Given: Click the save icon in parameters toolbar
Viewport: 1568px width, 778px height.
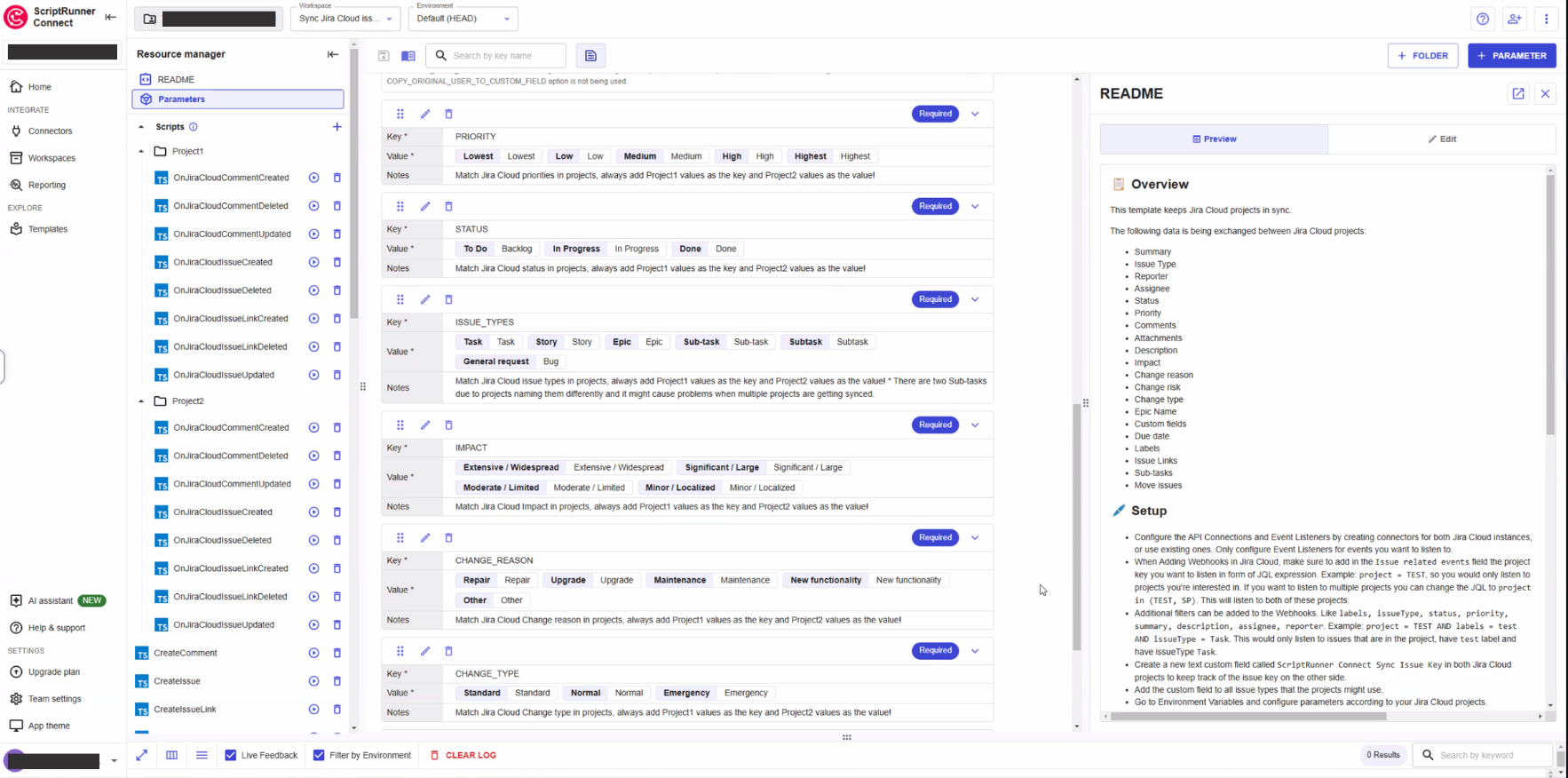Looking at the screenshot, I should (384, 55).
